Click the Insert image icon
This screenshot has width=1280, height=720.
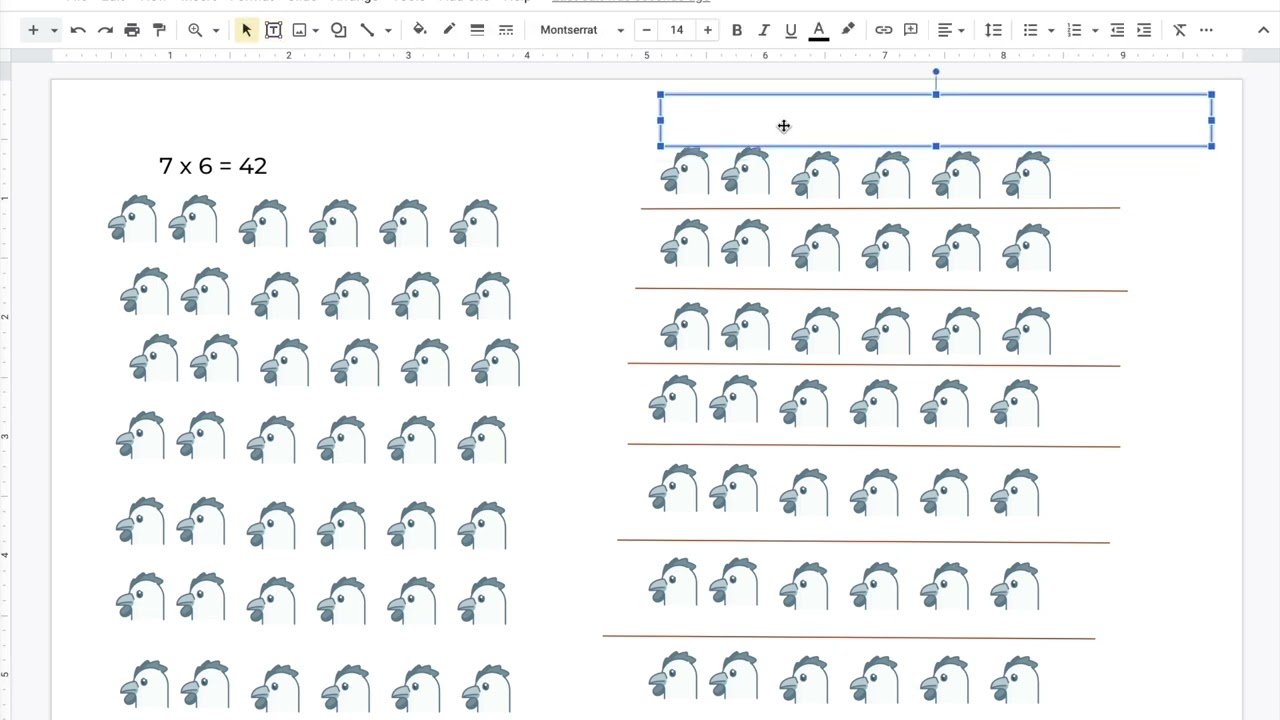point(299,30)
